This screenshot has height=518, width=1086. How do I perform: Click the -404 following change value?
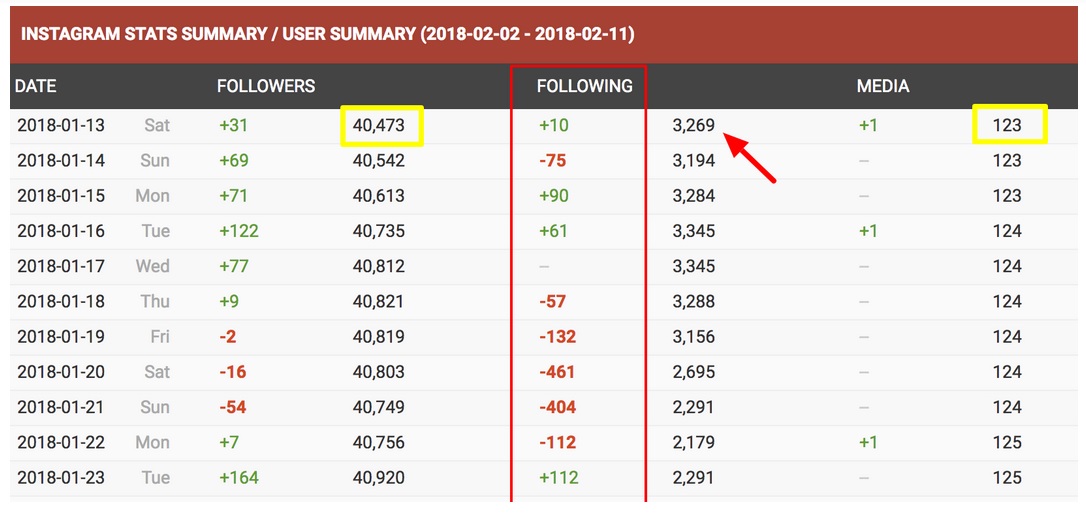[x=558, y=407]
